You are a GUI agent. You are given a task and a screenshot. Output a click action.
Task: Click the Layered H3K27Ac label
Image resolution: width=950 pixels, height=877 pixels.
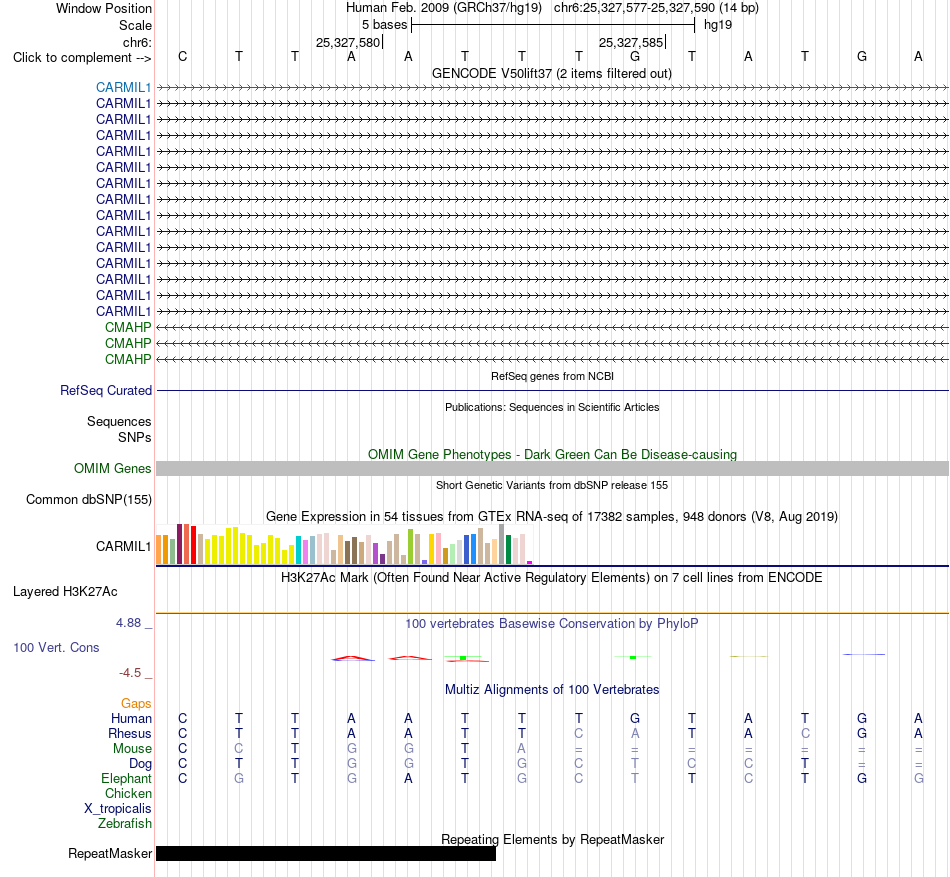(65, 592)
